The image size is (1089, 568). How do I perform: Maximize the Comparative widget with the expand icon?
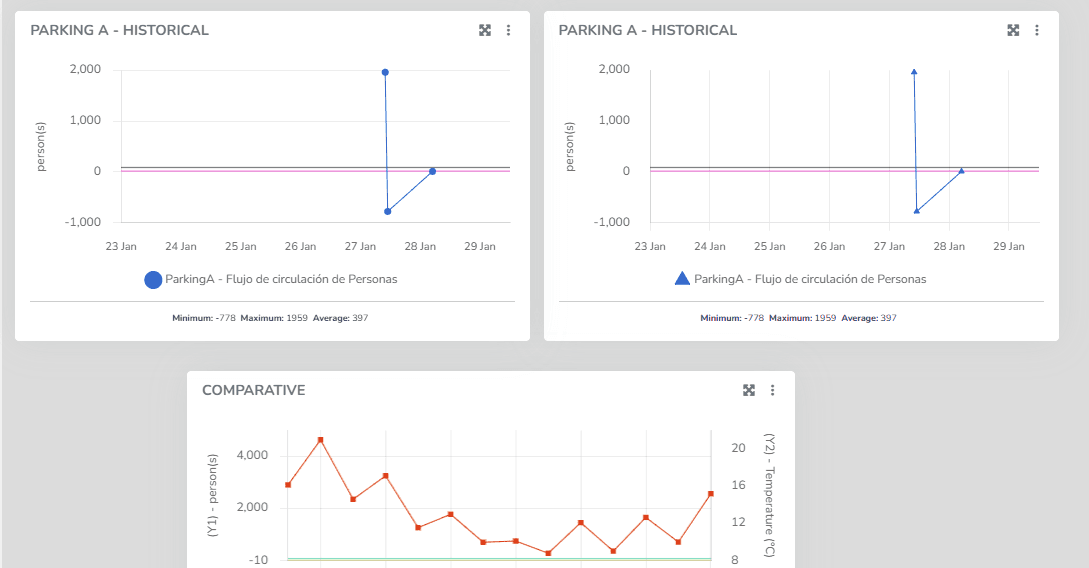[x=748, y=390]
